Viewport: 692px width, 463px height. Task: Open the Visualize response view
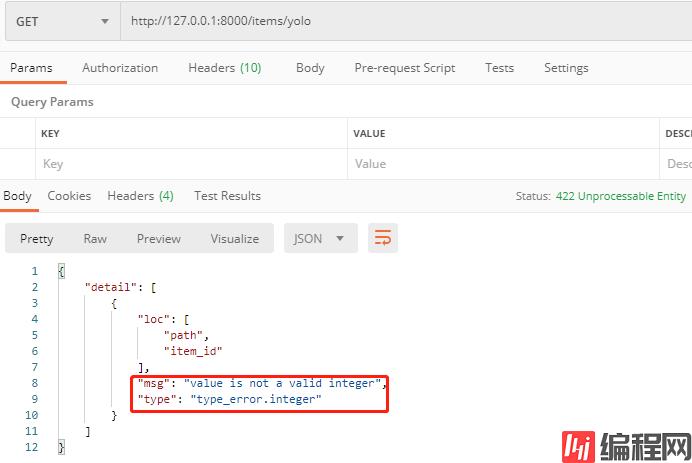pyautogui.click(x=234, y=239)
